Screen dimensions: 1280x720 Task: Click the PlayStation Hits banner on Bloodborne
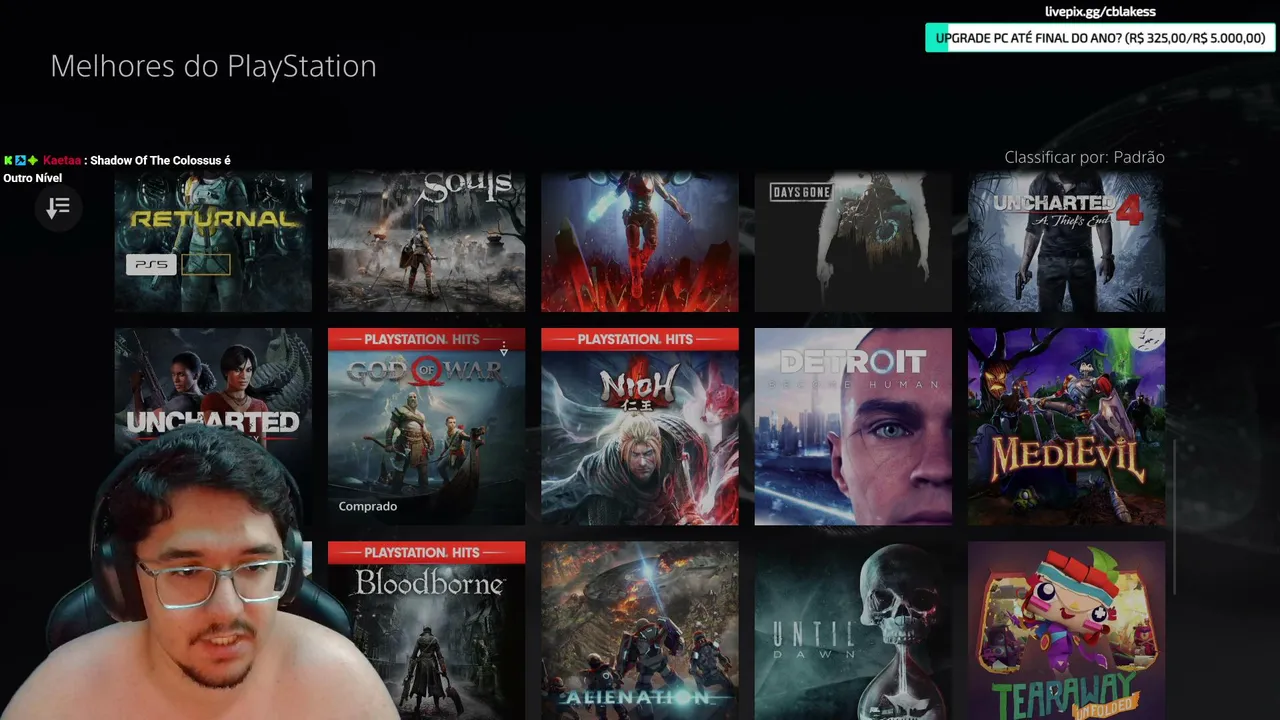point(426,552)
